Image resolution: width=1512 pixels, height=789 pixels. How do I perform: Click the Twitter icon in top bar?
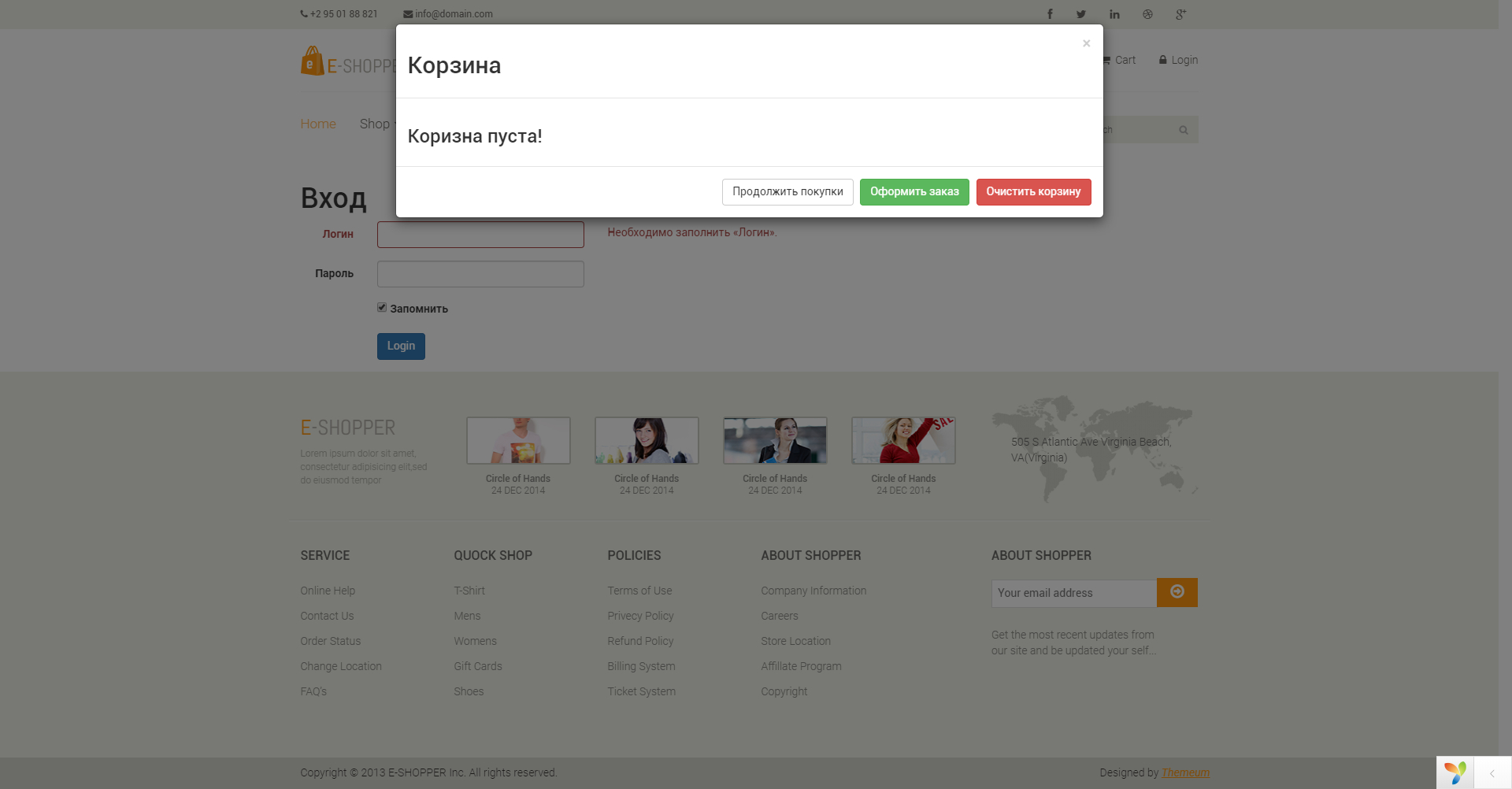pos(1081,14)
